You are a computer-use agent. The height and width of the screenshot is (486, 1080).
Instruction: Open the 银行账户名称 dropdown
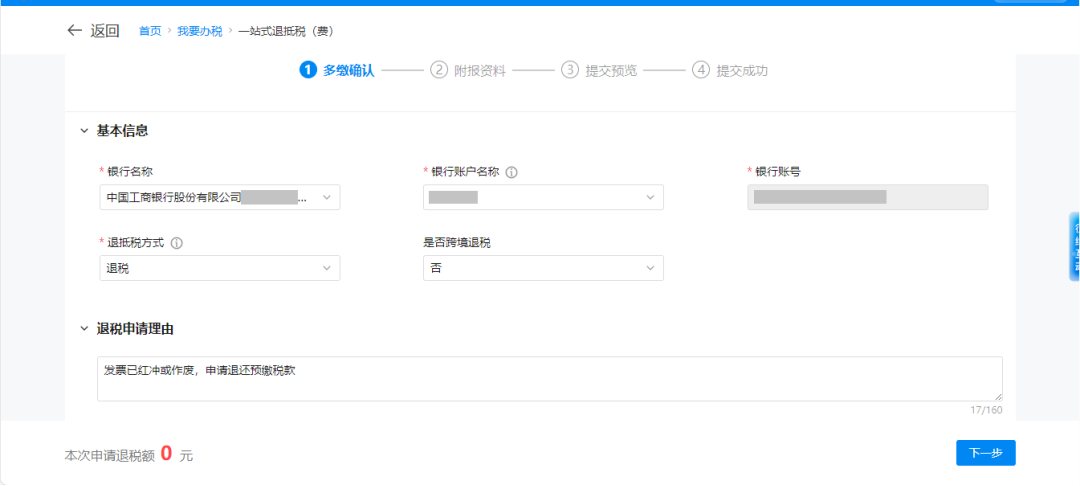tap(543, 198)
